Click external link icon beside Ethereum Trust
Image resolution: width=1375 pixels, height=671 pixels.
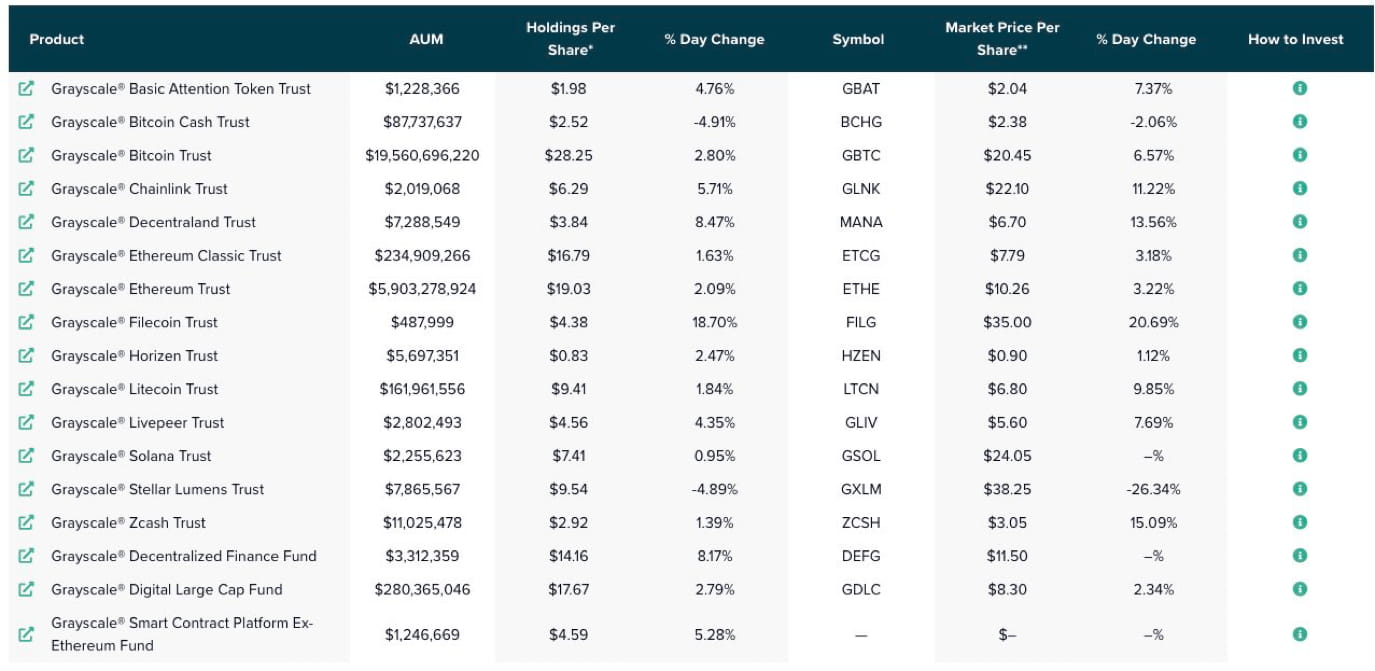(27, 289)
